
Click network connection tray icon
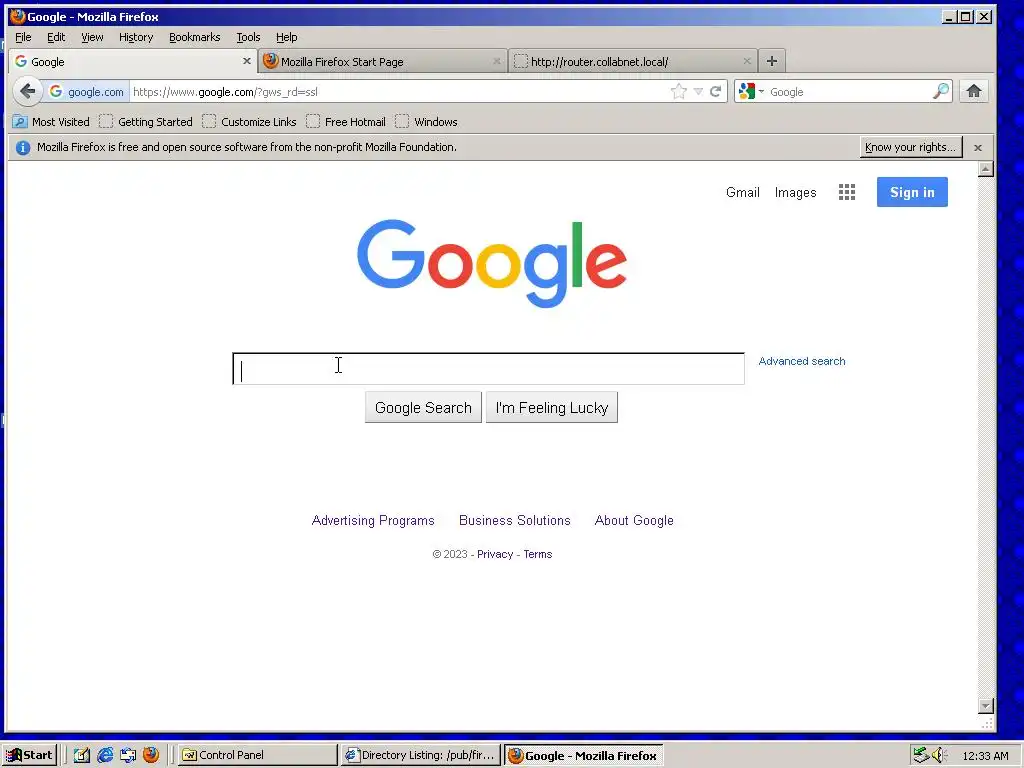921,755
